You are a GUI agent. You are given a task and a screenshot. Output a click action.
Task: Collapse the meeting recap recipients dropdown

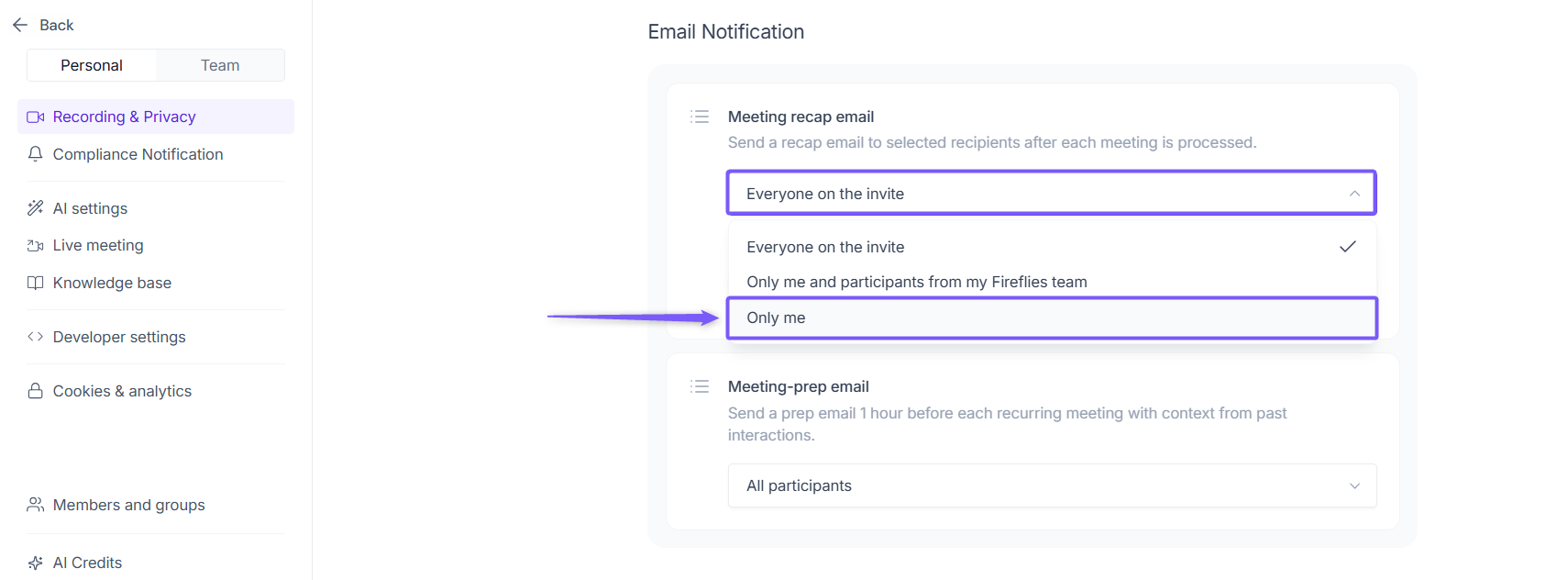pyautogui.click(x=1353, y=194)
